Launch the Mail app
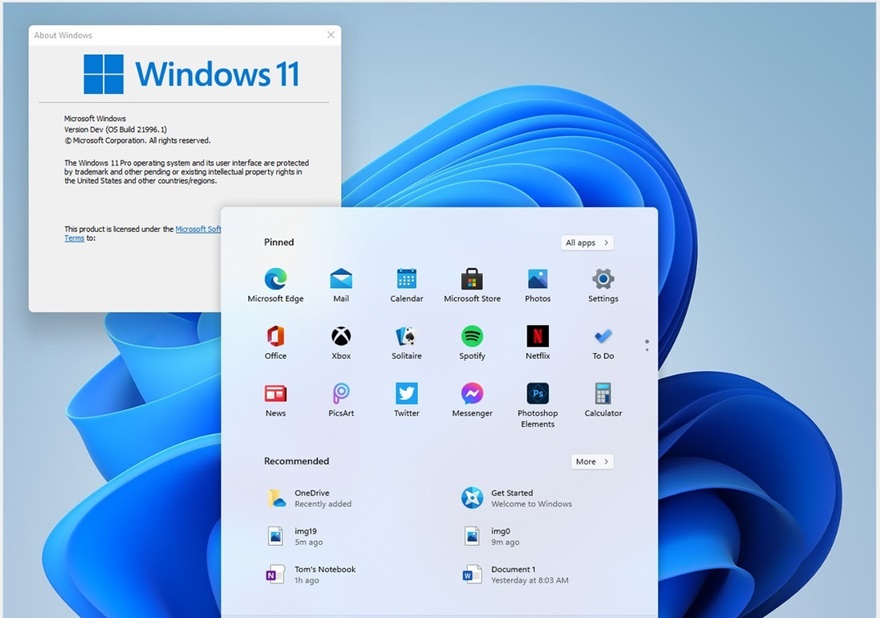 (x=340, y=281)
